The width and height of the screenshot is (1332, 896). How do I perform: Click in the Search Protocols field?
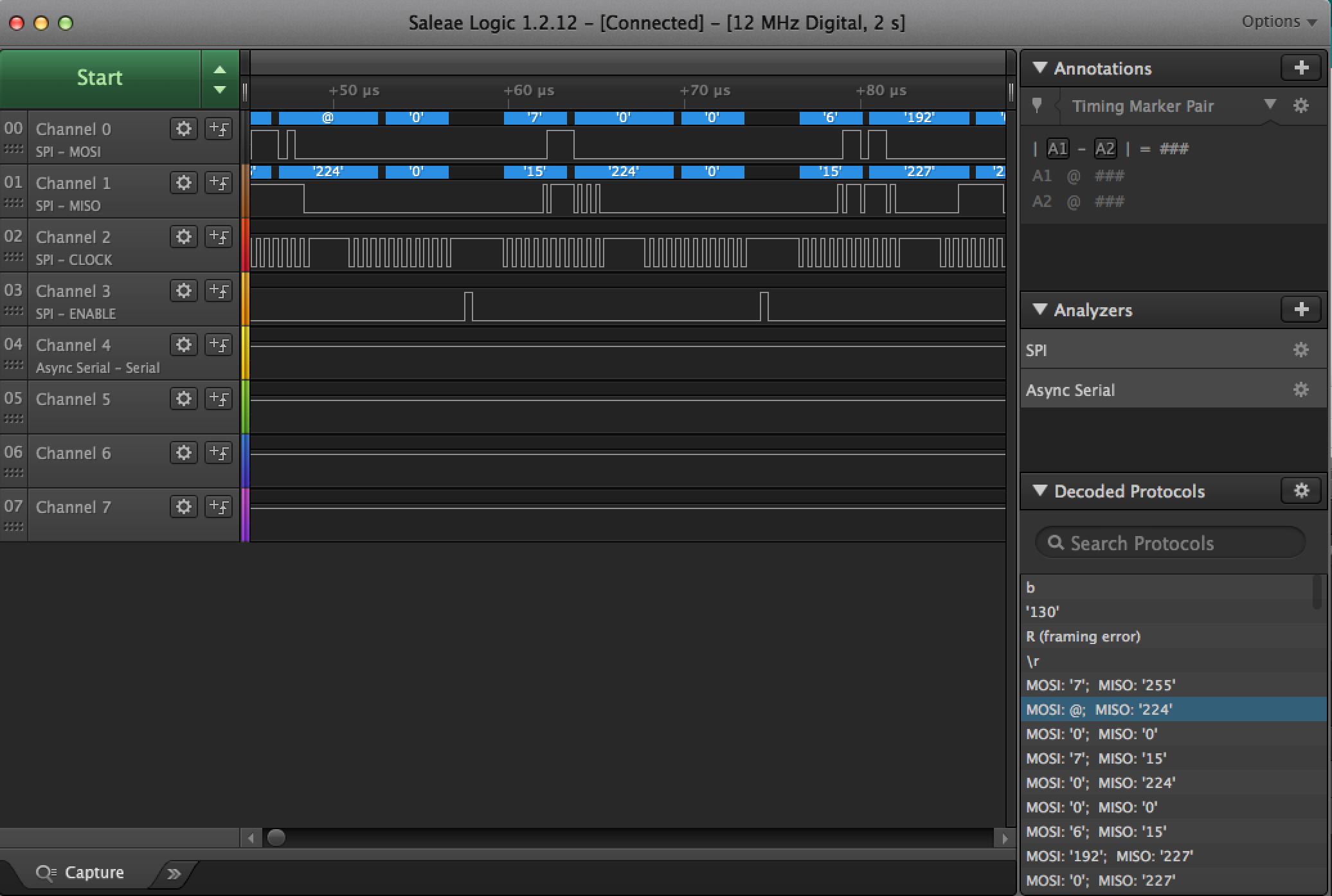click(1170, 543)
